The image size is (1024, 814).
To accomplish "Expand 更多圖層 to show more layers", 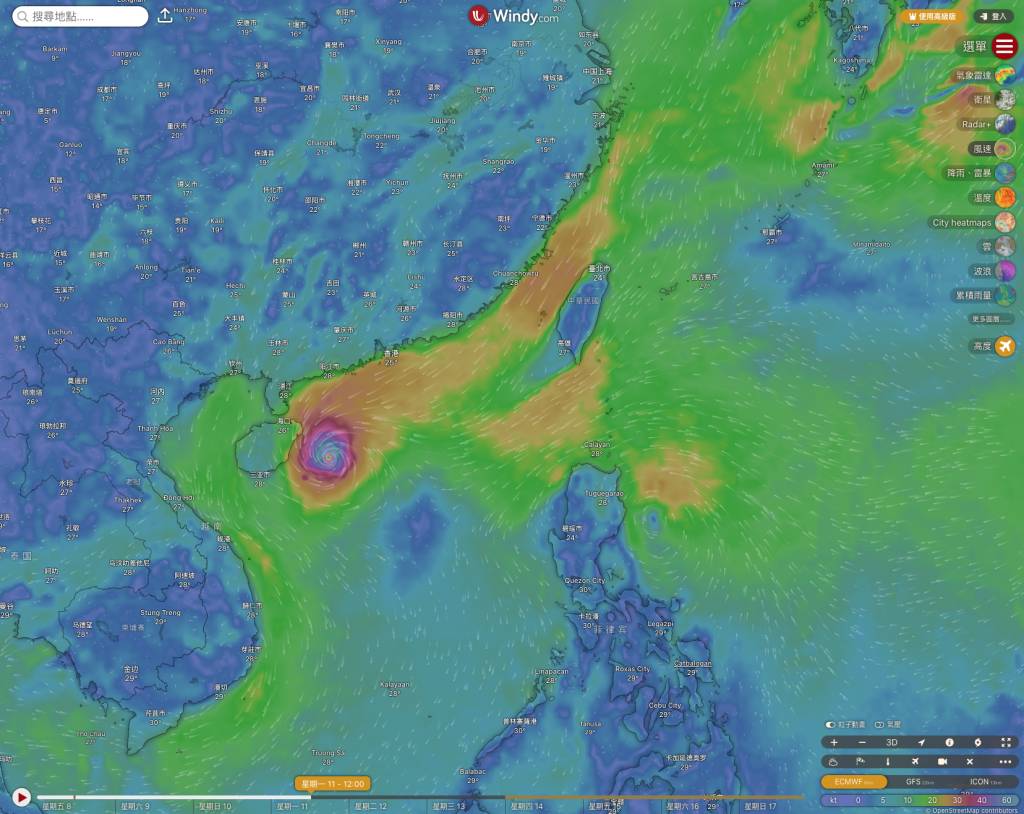I will click(991, 319).
